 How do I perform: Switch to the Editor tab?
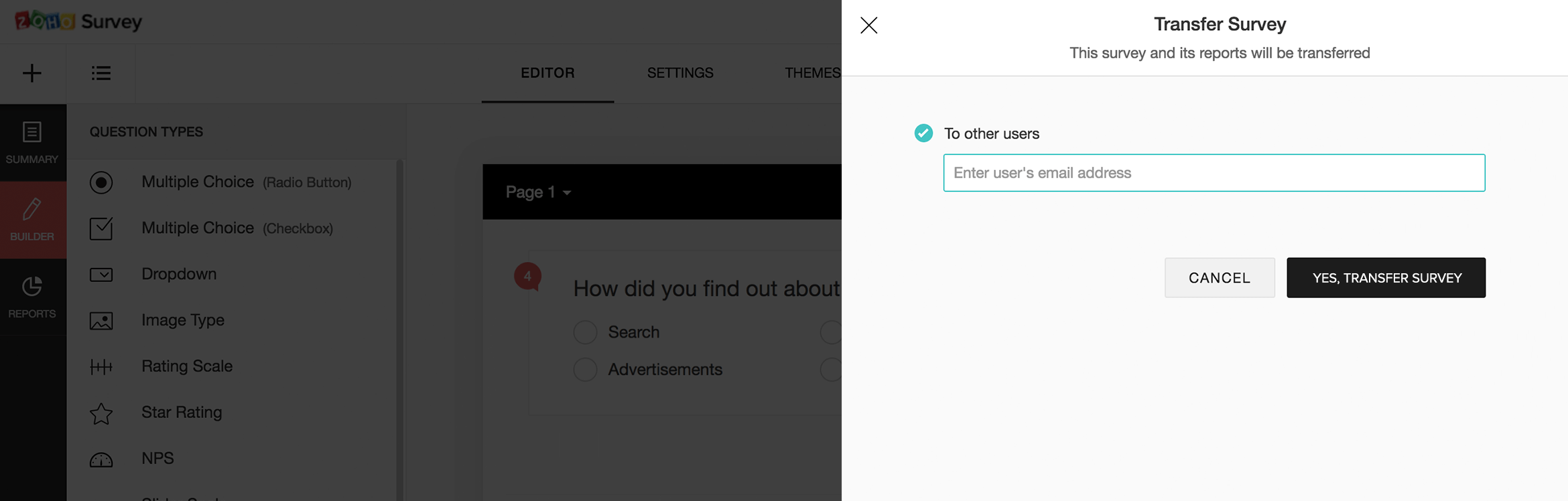click(x=547, y=73)
